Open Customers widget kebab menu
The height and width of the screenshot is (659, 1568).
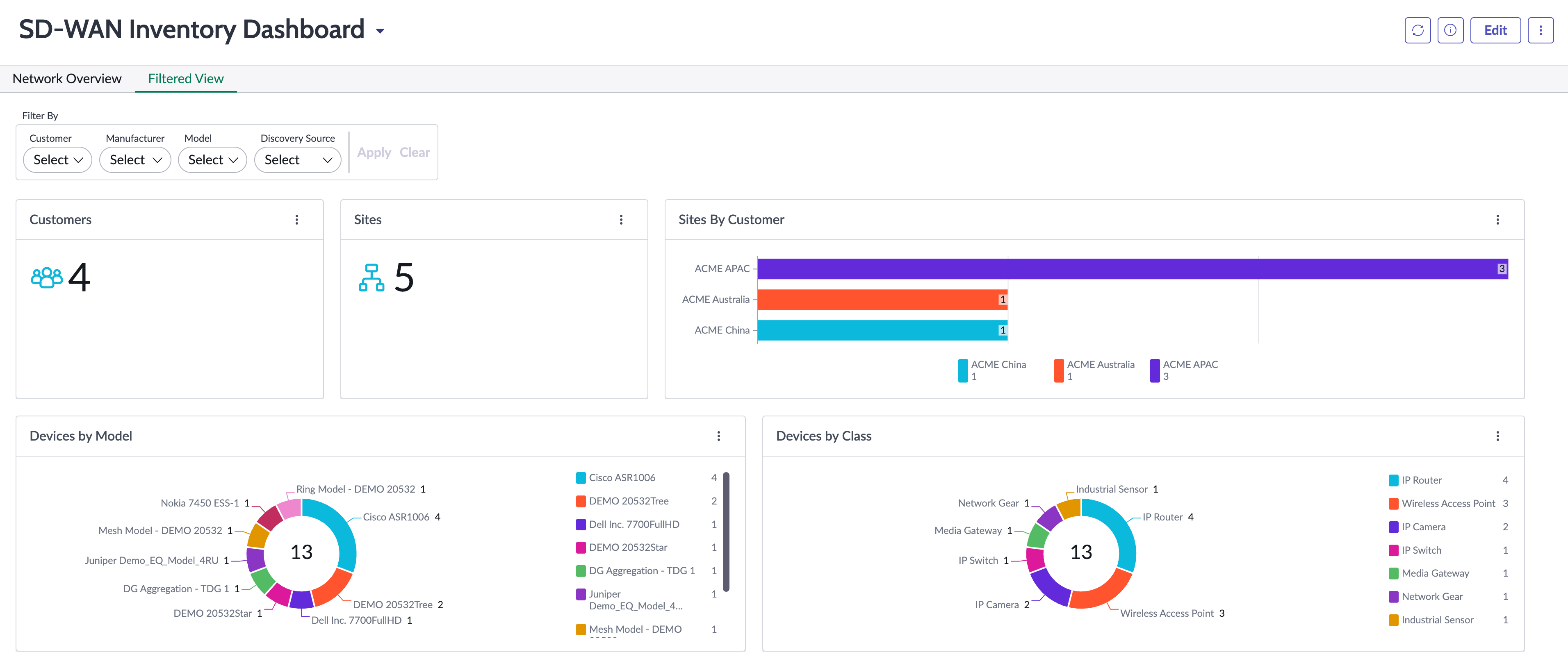[297, 220]
